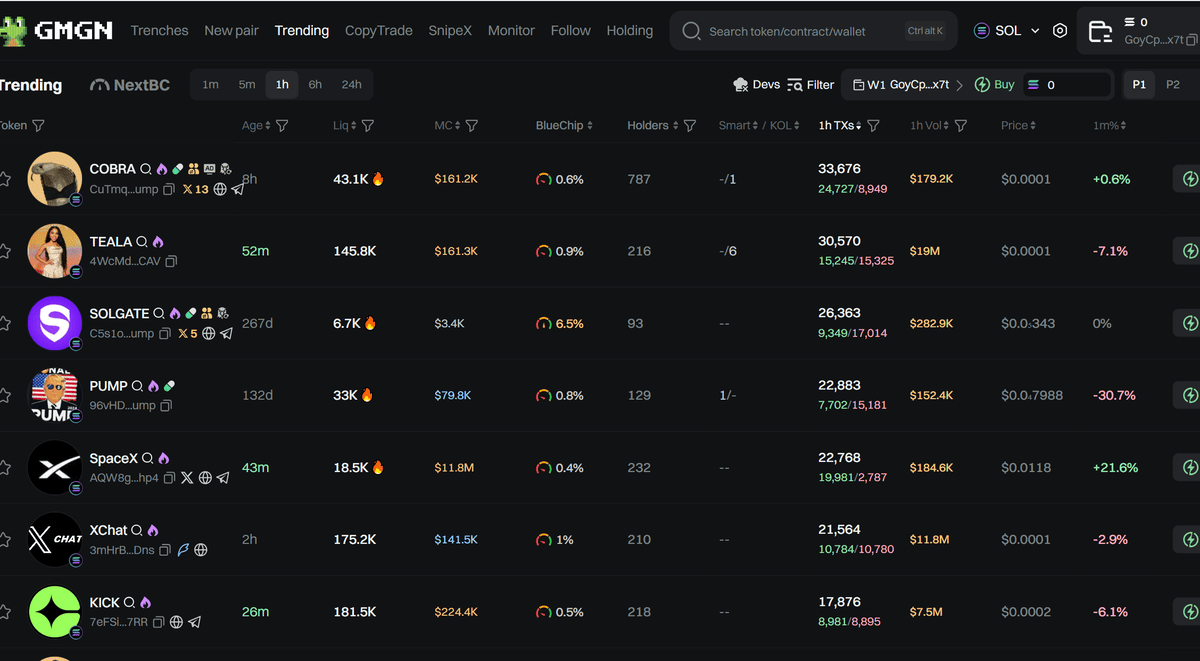Viewport: 1200px width, 661px height.
Task: Go to the Trenches nav item
Action: click(159, 31)
